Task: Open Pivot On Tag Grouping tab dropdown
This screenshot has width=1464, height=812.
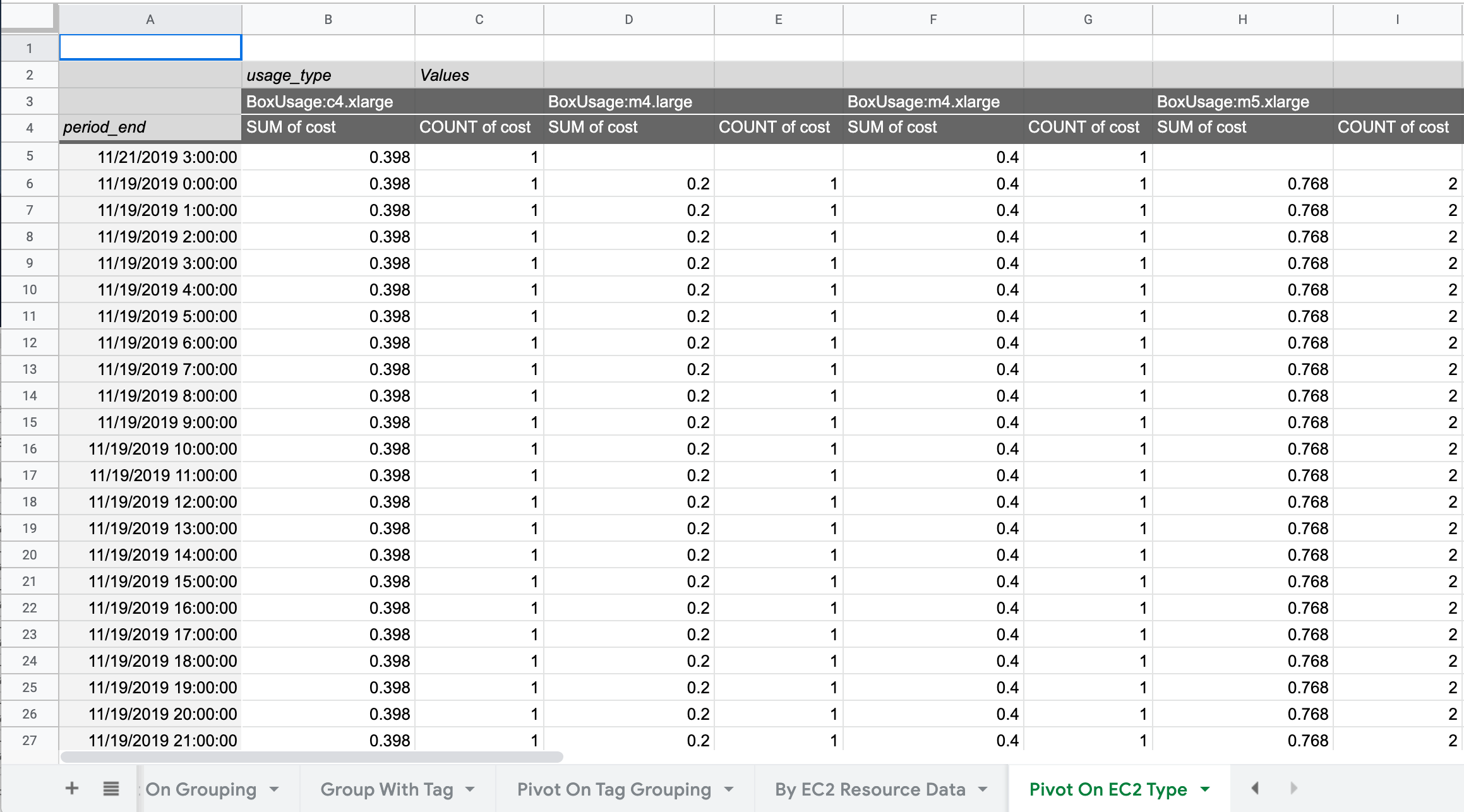Action: pyautogui.click(x=729, y=789)
